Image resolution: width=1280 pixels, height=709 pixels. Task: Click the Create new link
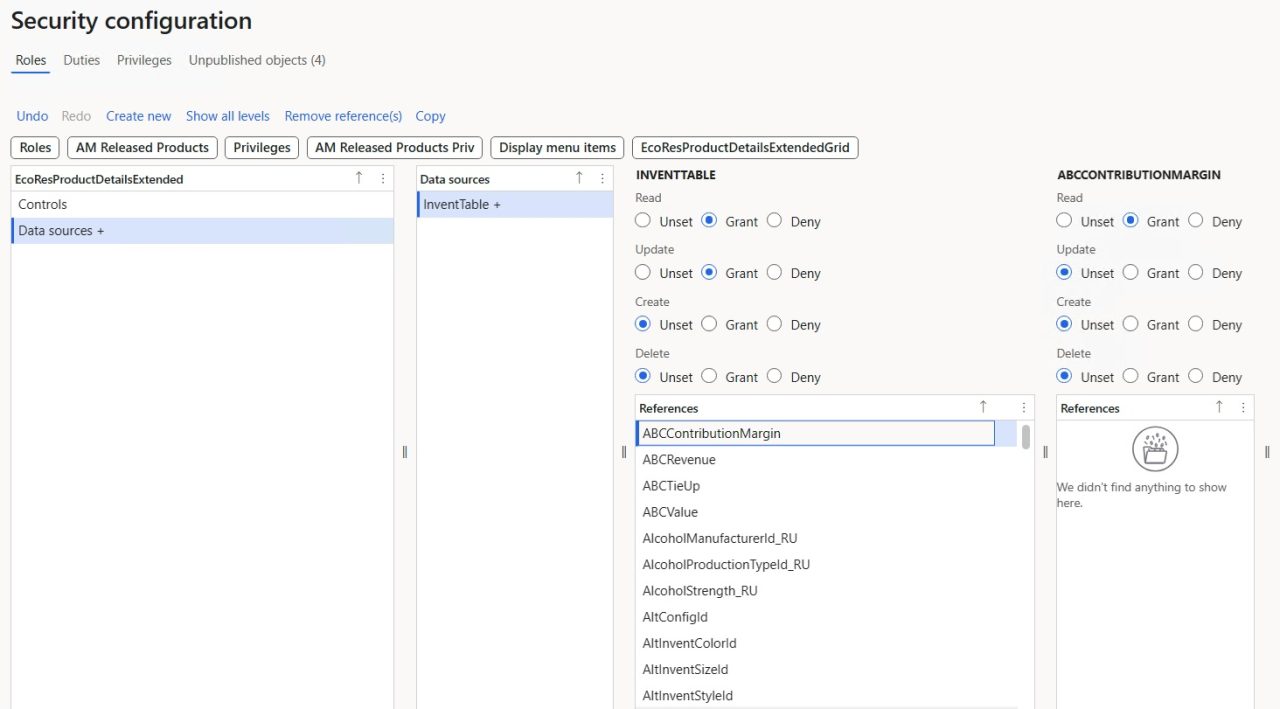tap(138, 116)
